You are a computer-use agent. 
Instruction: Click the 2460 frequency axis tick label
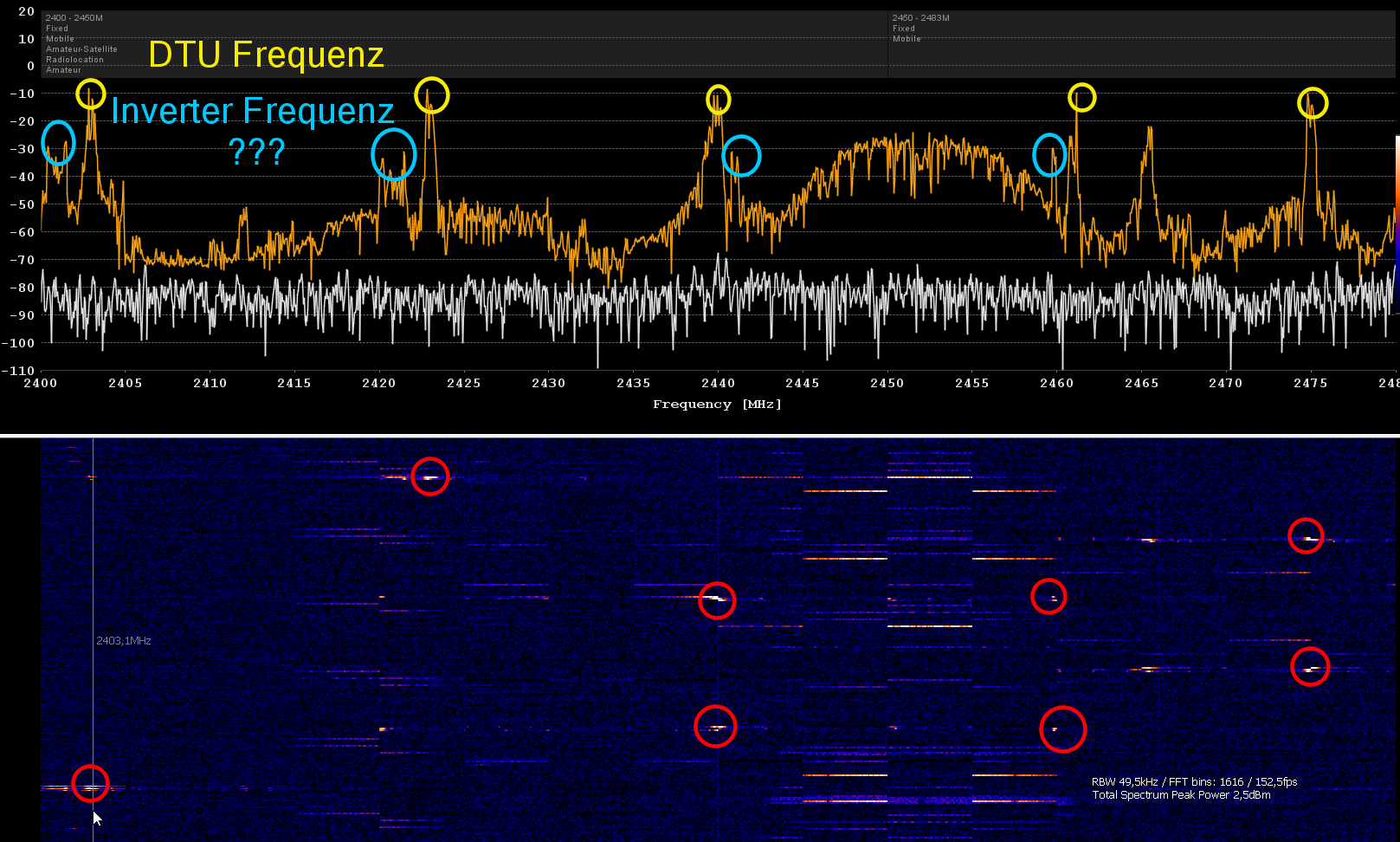point(1056,383)
